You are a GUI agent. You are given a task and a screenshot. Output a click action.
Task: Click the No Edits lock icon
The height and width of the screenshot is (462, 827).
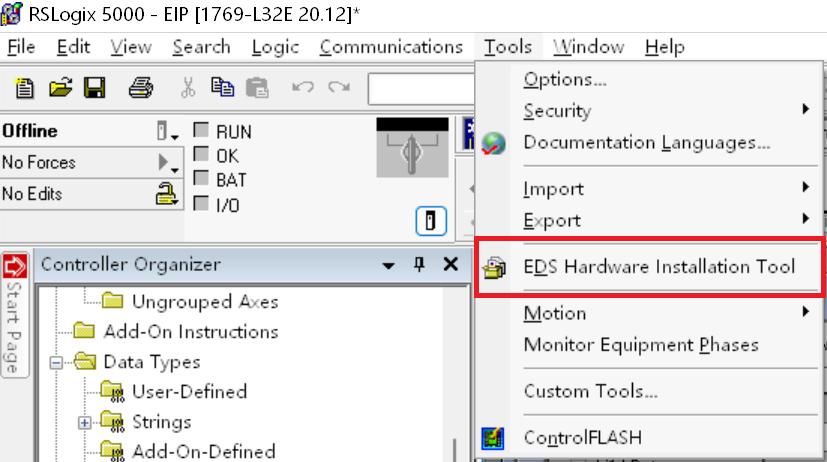point(166,194)
